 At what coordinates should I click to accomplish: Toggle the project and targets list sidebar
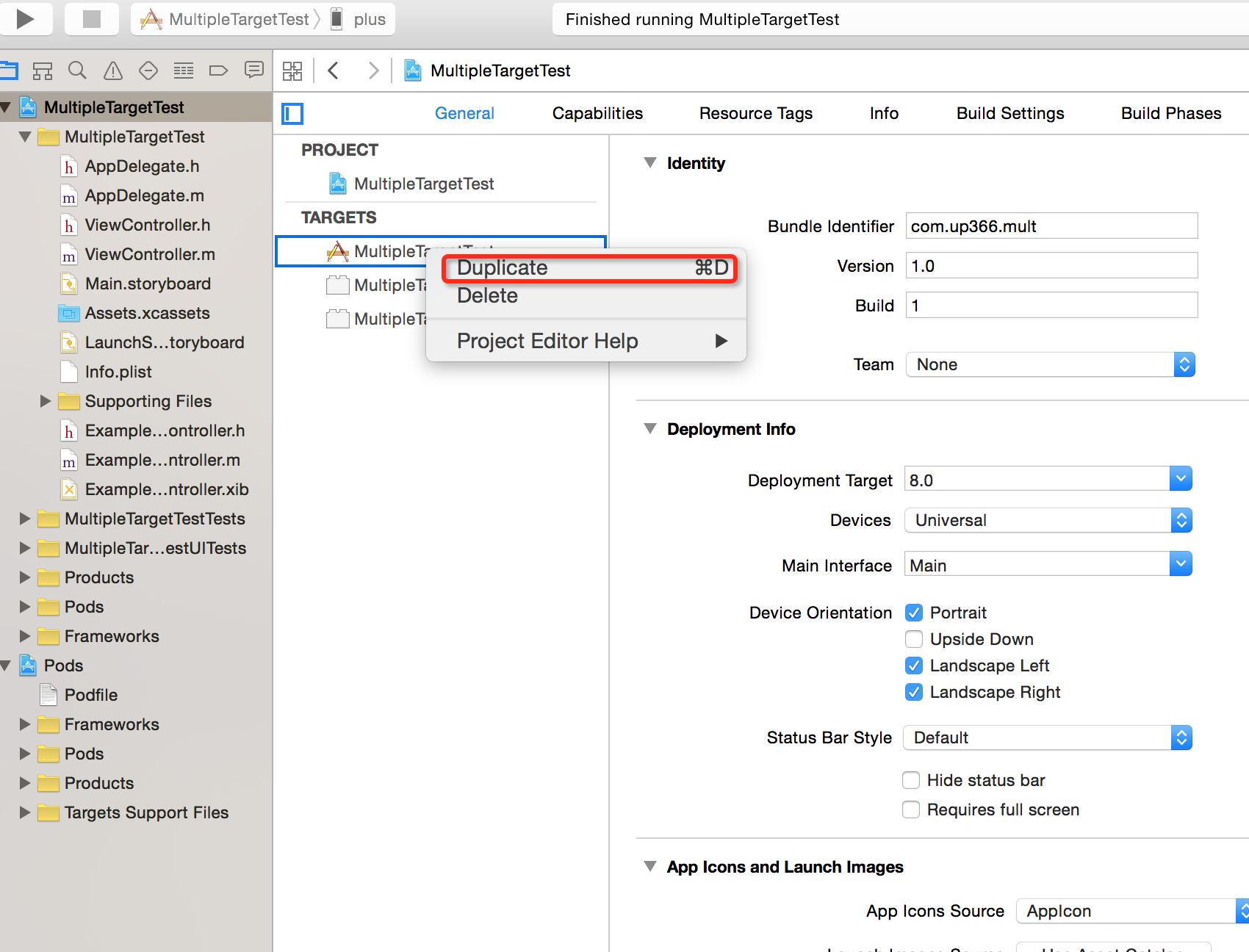coord(292,113)
